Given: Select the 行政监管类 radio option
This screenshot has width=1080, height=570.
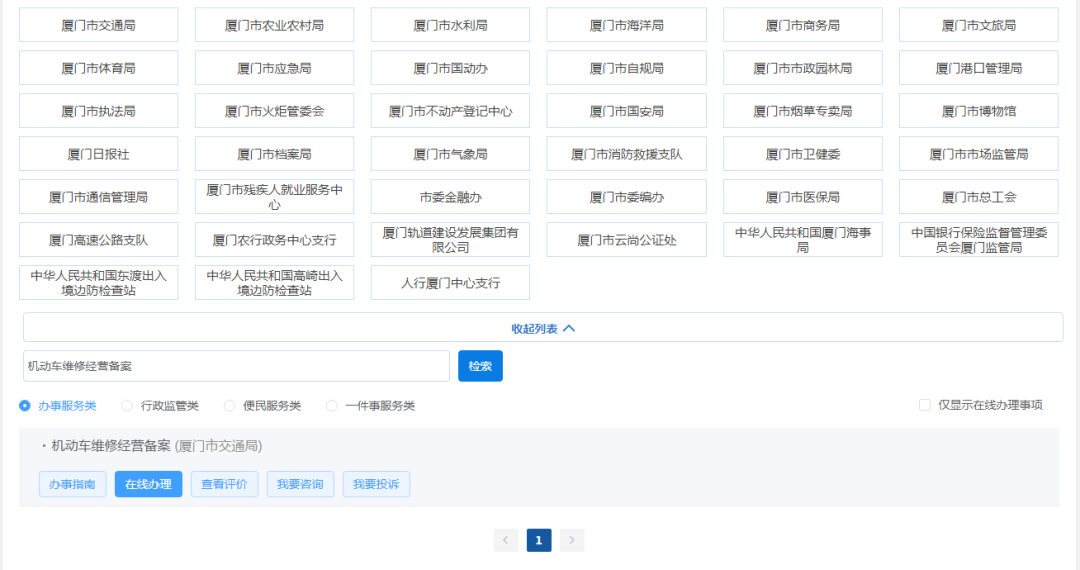Looking at the screenshot, I should tap(127, 406).
